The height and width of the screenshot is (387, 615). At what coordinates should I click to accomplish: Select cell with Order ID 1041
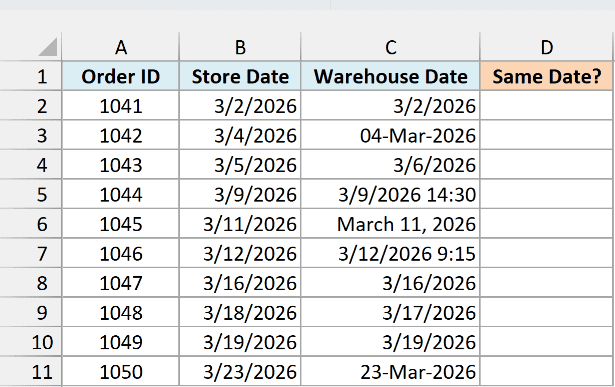[120, 106]
